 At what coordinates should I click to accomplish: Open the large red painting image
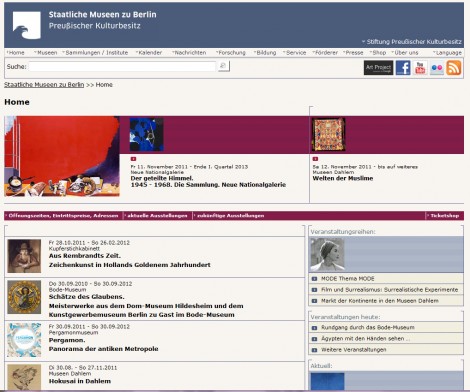coord(62,156)
